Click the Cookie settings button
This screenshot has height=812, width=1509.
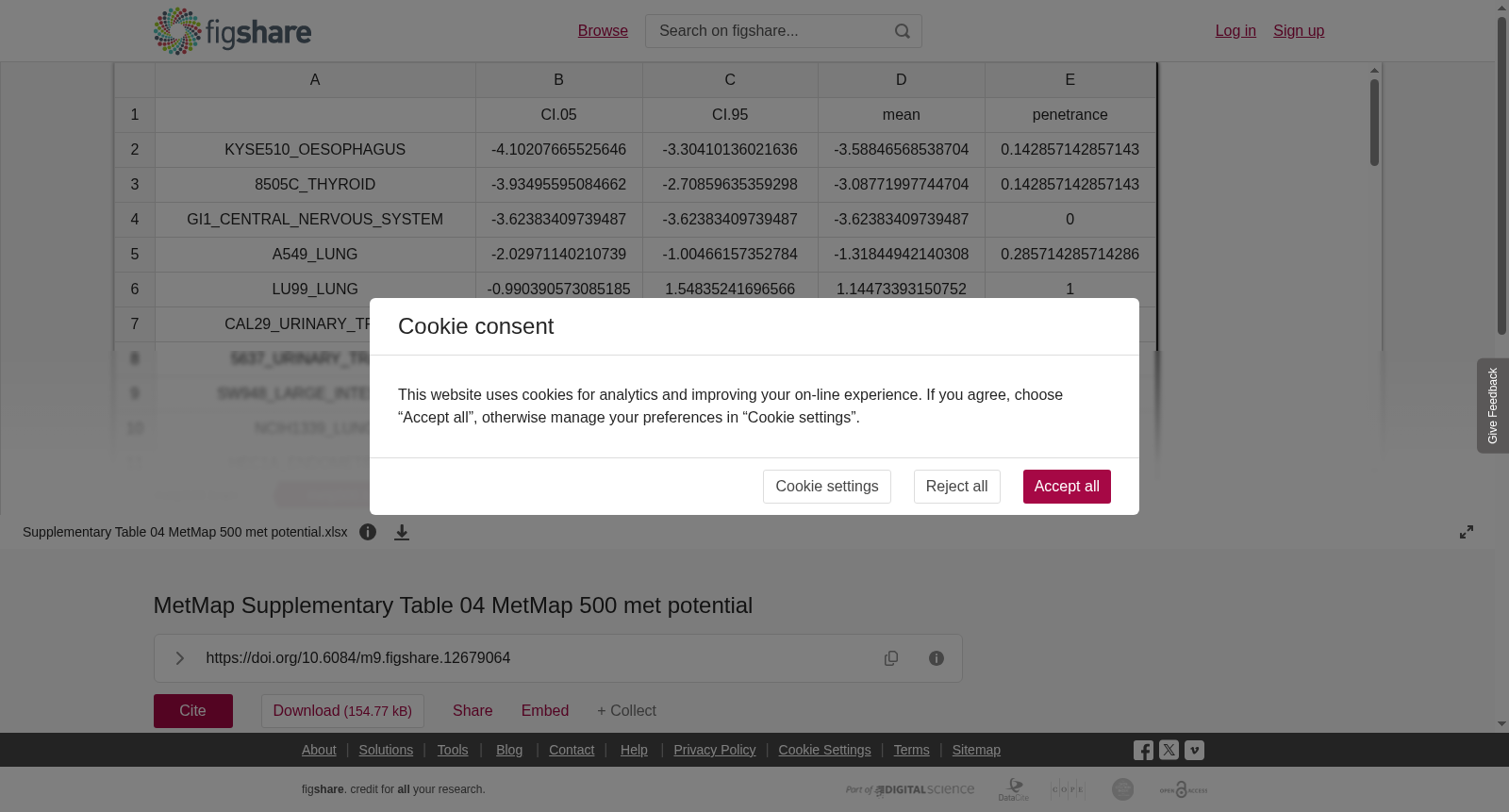(x=827, y=487)
